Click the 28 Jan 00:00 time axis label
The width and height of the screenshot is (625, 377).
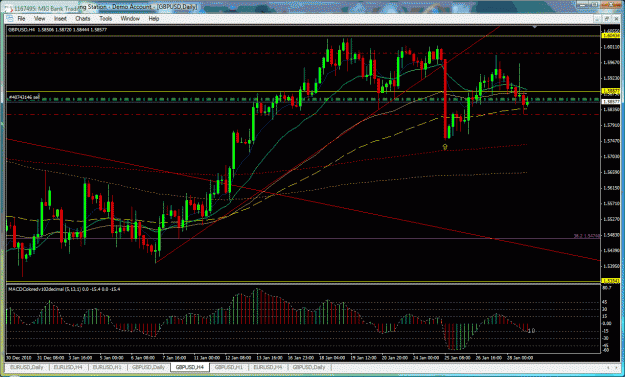pos(520,357)
